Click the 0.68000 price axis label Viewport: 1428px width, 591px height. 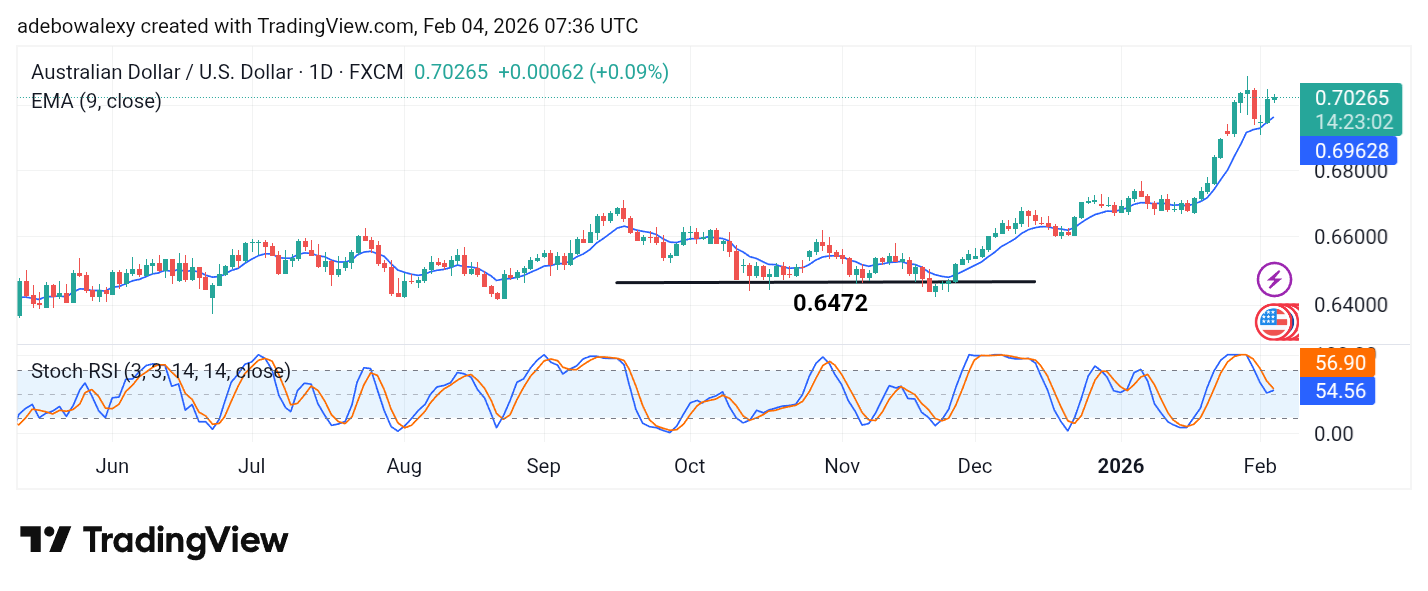point(1350,171)
